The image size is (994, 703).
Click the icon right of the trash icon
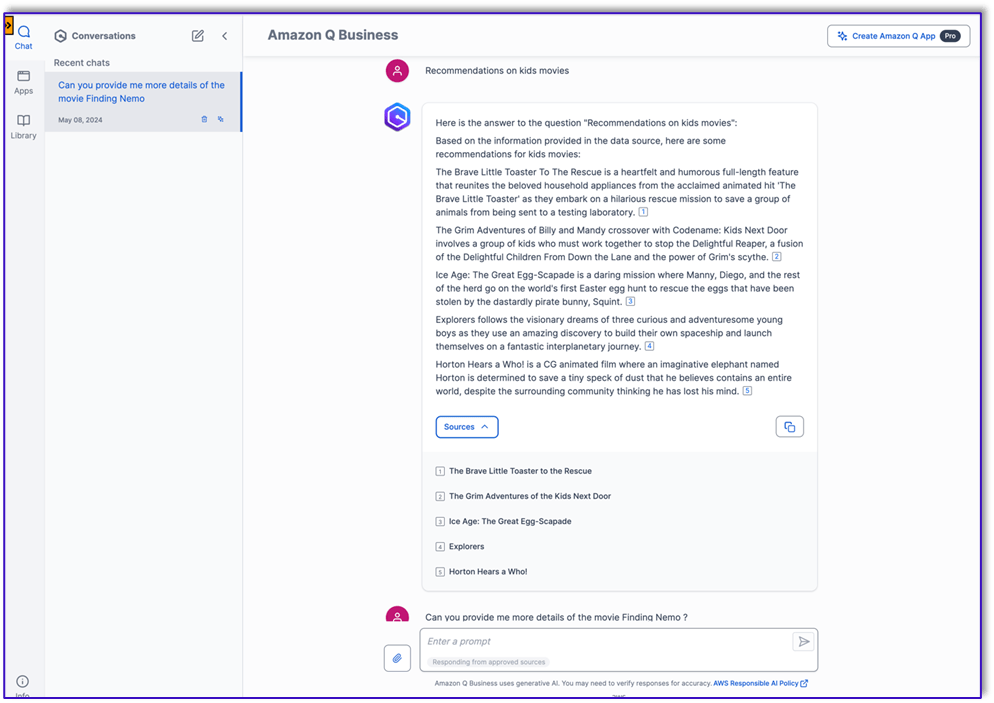coord(221,119)
